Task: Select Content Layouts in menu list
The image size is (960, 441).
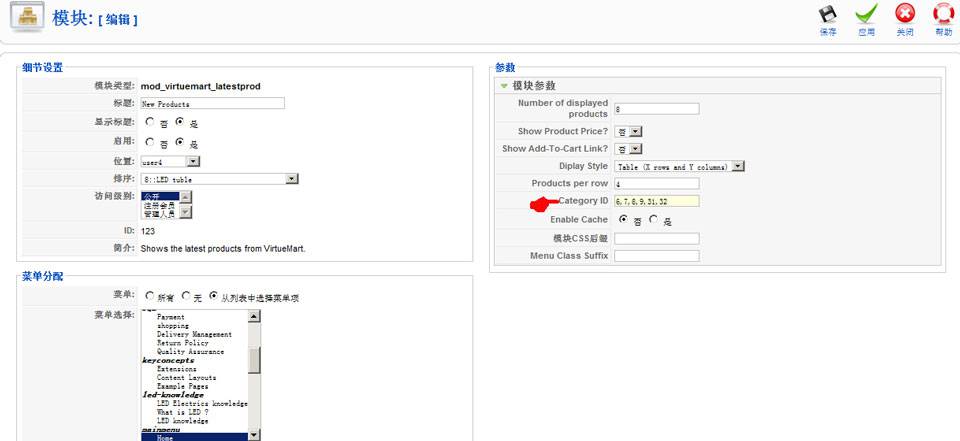Action: (186, 378)
